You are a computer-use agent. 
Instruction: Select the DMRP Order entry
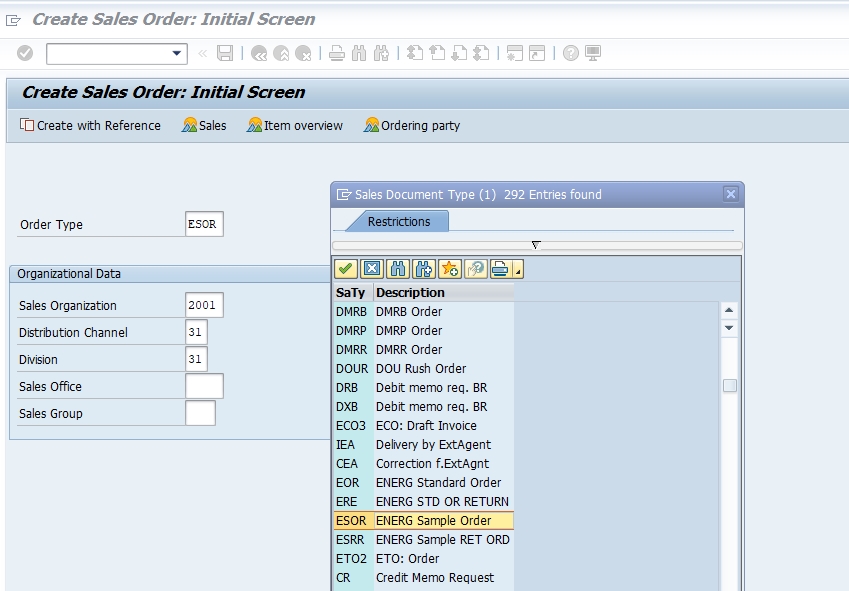423,331
